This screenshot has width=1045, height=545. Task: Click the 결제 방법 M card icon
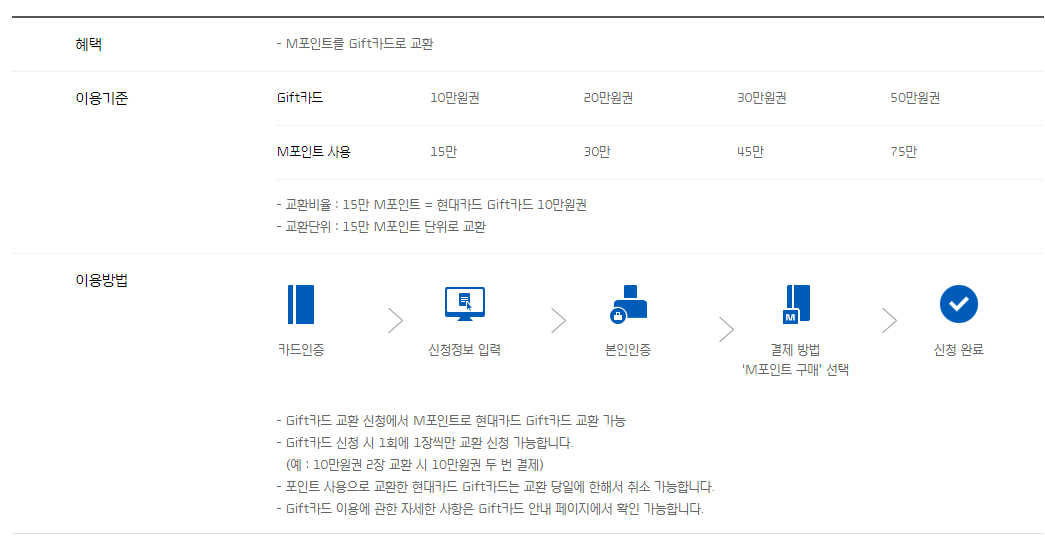coord(796,304)
